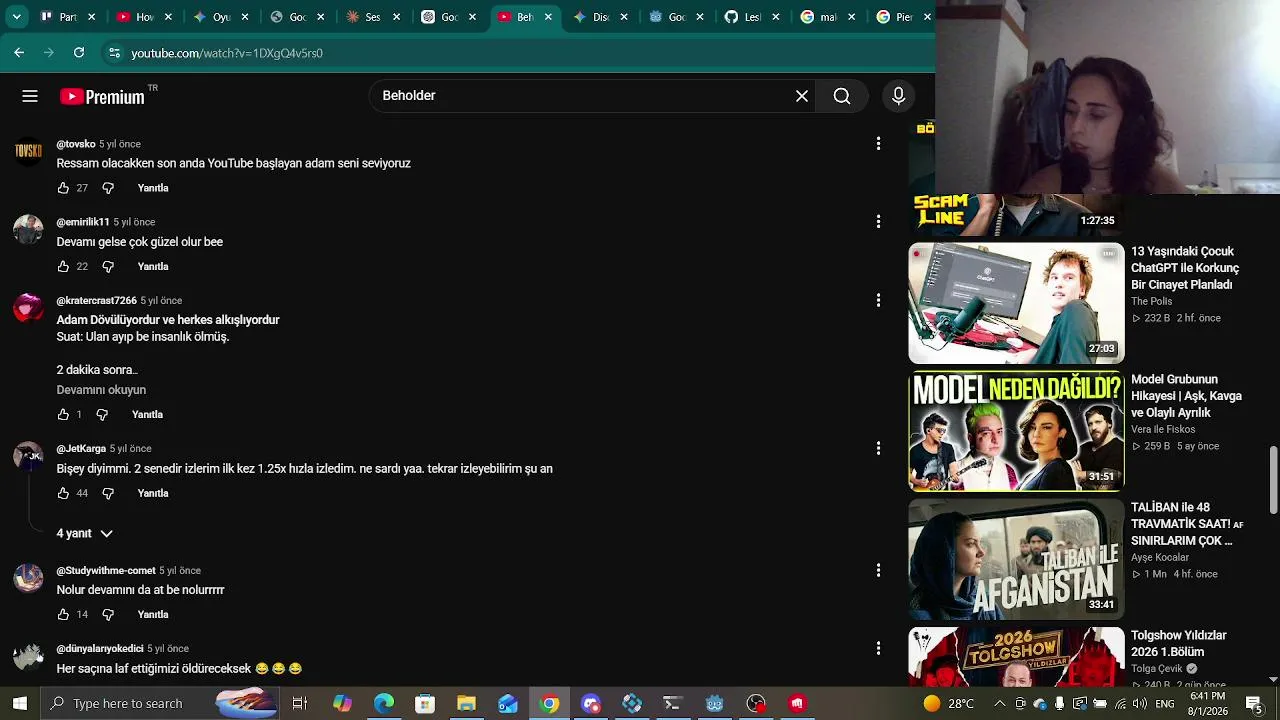This screenshot has height=720, width=1280.
Task: Dislike the comment by @emirilik11
Action: point(108,267)
